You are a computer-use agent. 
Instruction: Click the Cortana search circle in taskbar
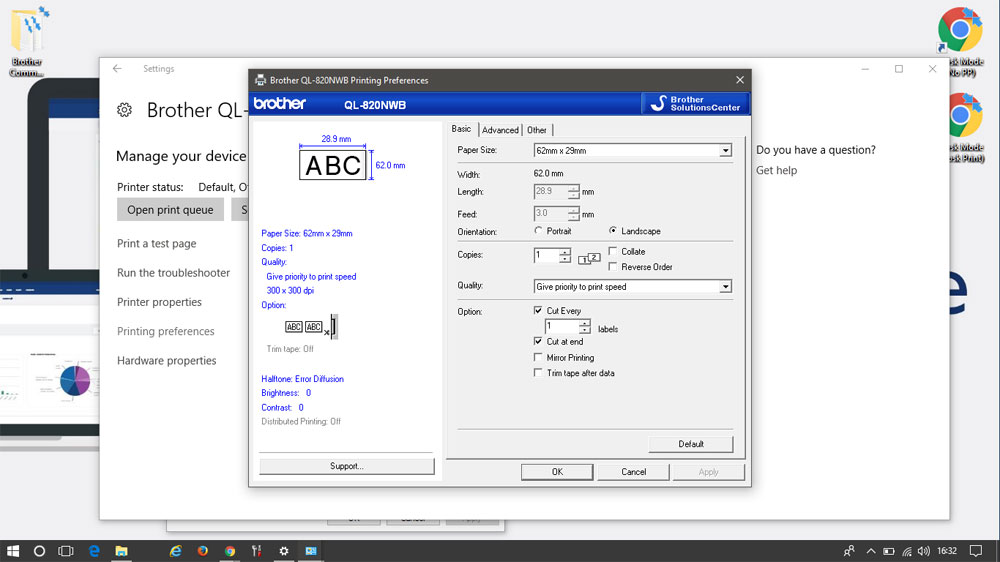(x=39, y=551)
